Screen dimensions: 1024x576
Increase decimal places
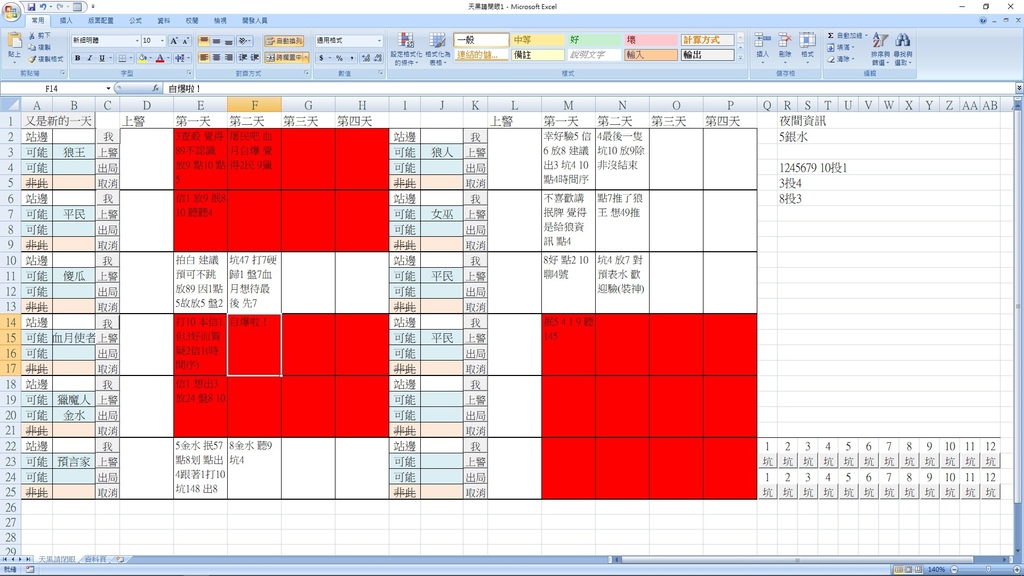[x=365, y=58]
